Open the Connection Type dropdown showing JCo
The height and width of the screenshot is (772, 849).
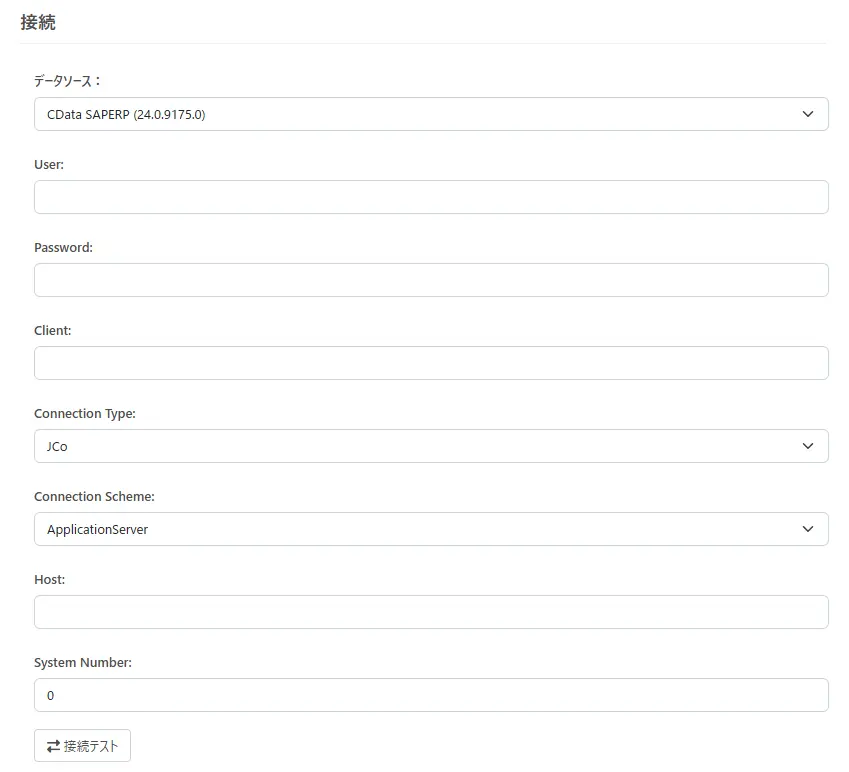(430, 446)
